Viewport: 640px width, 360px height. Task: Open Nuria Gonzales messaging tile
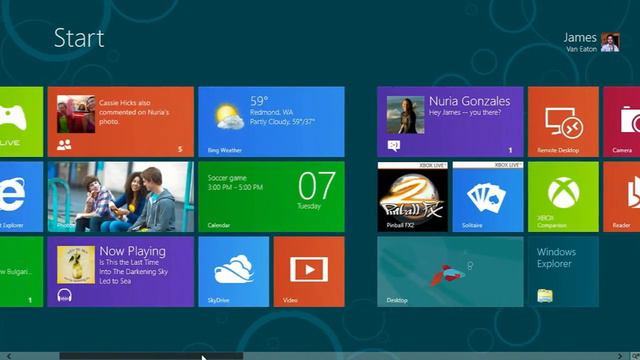click(450, 122)
